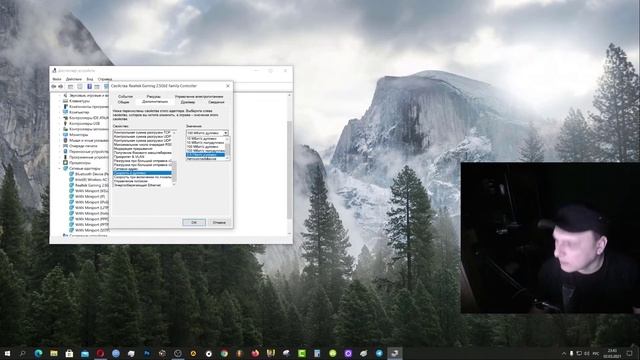Image resolution: width=640 pixels, height=360 pixels.
Task: Switch to the Power Management tab
Action: pos(199,97)
